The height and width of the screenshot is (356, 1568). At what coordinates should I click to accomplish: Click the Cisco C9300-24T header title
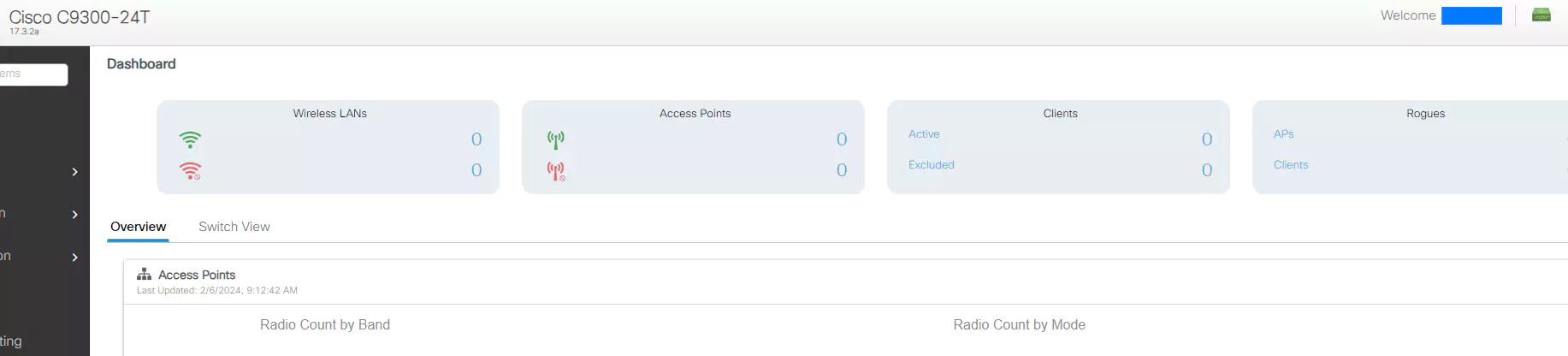coord(80,17)
